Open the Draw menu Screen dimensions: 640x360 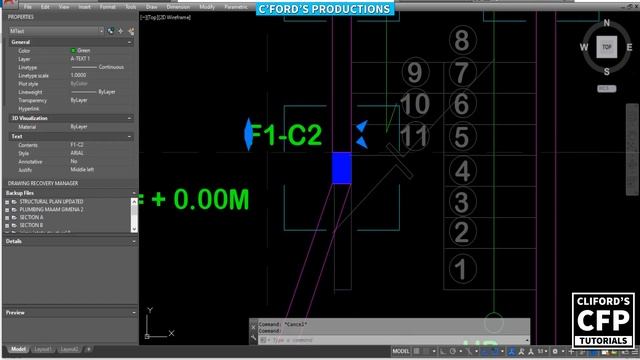pos(151,7)
